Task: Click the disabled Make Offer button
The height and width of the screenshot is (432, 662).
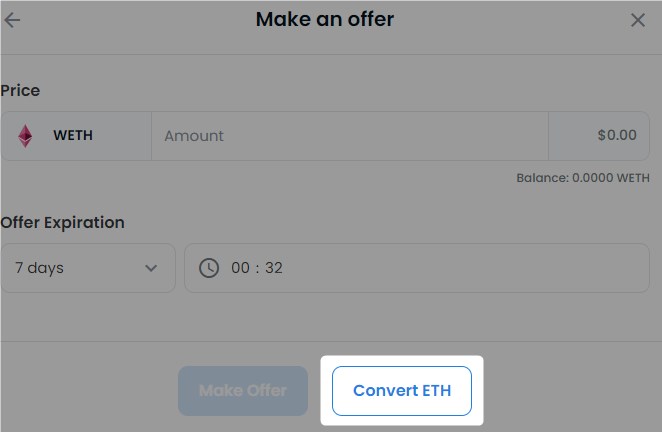Action: tap(243, 391)
